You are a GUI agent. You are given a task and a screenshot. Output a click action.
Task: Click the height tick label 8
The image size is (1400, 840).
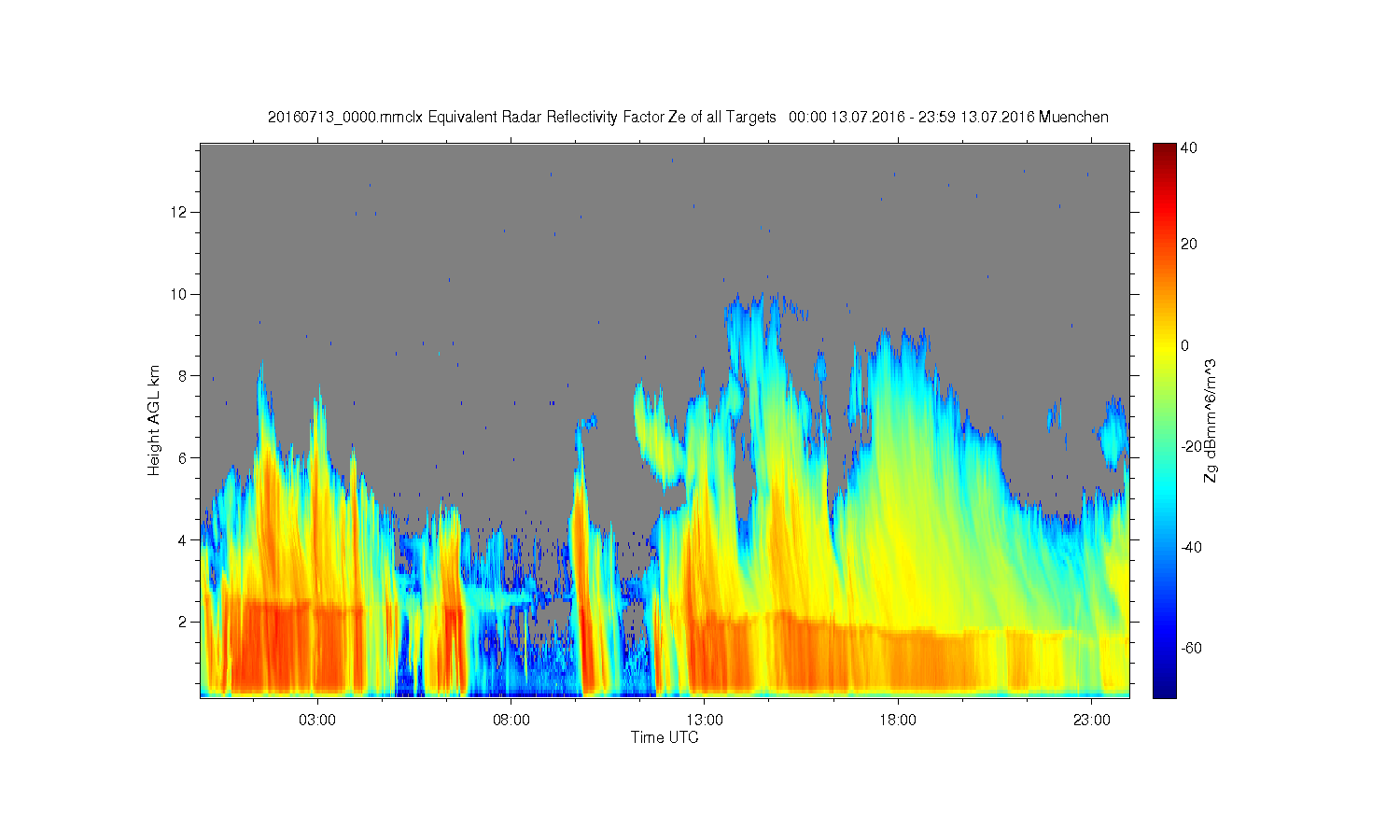coord(184,375)
